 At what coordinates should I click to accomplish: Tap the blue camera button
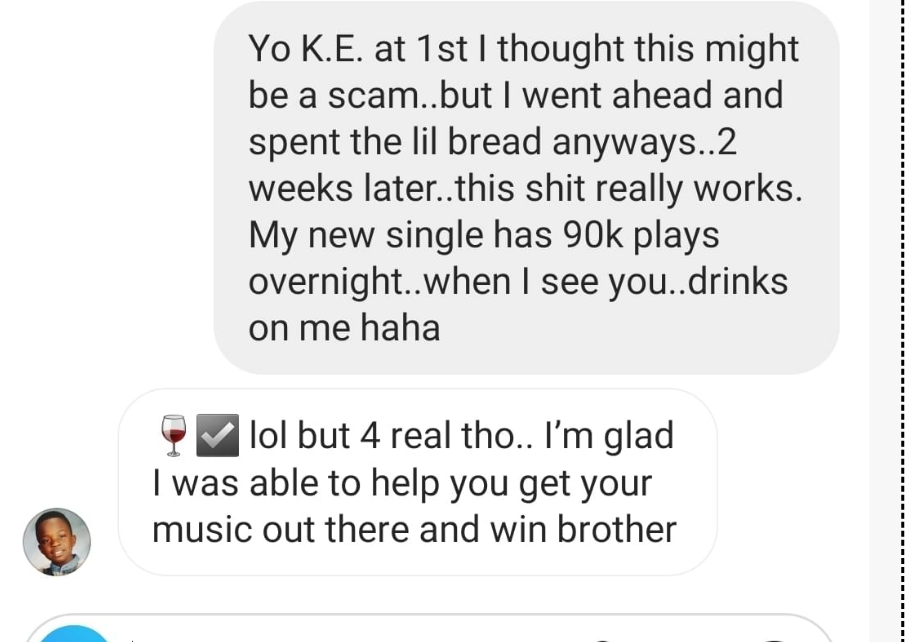pyautogui.click(x=74, y=634)
